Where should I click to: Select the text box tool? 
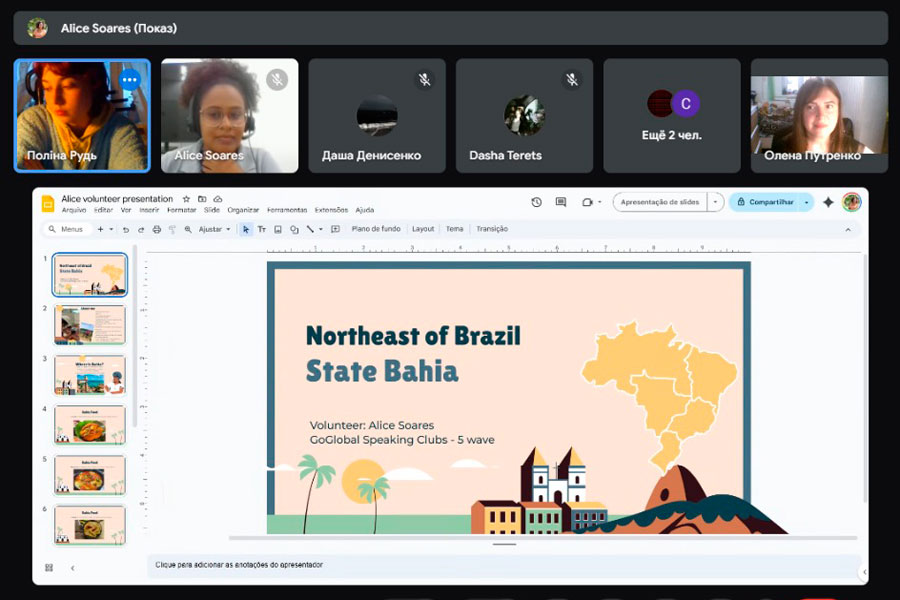point(262,229)
